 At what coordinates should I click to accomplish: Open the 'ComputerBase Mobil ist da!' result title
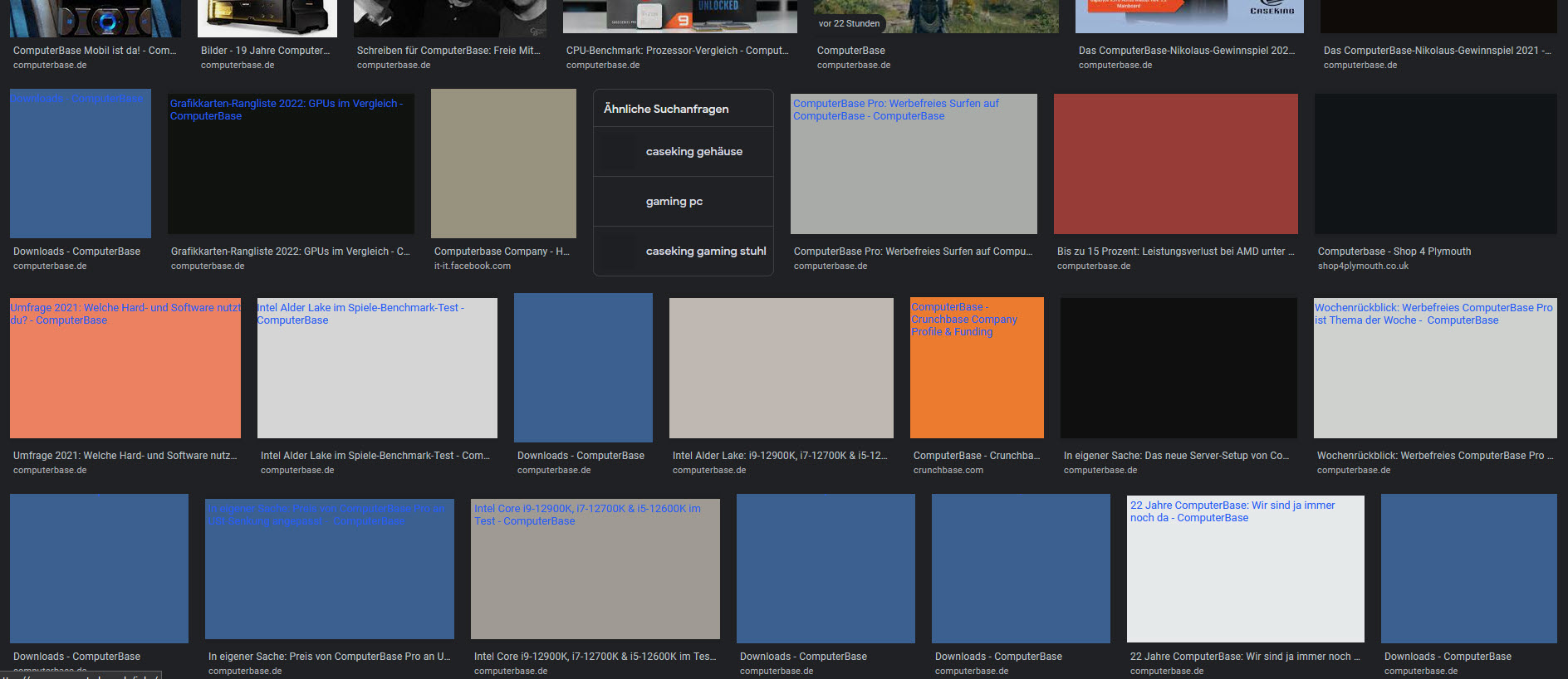point(95,51)
